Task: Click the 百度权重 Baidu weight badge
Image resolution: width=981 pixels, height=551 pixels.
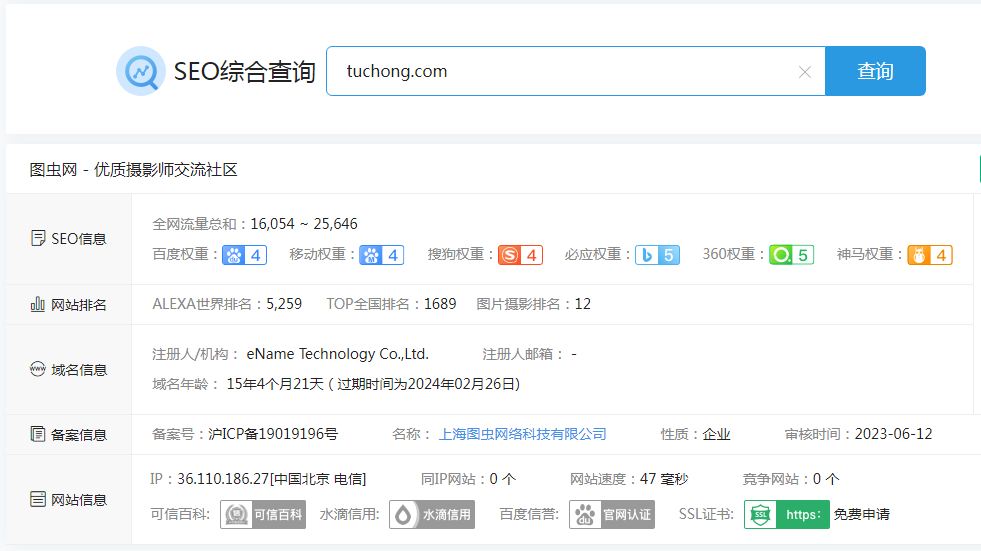Action: click(245, 255)
